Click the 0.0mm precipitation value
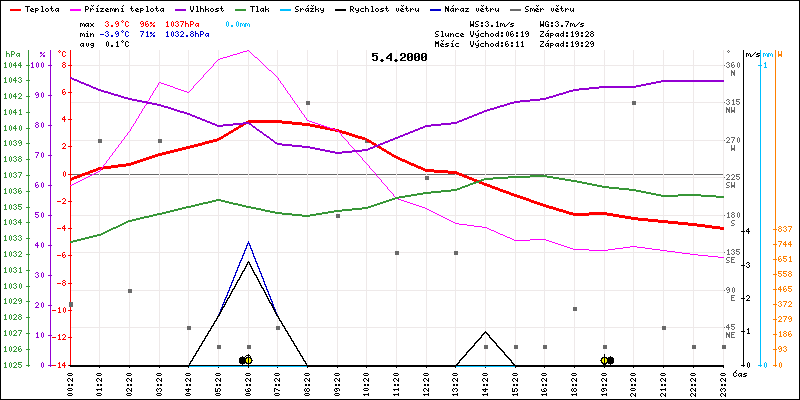800x400 pixels. click(x=238, y=23)
